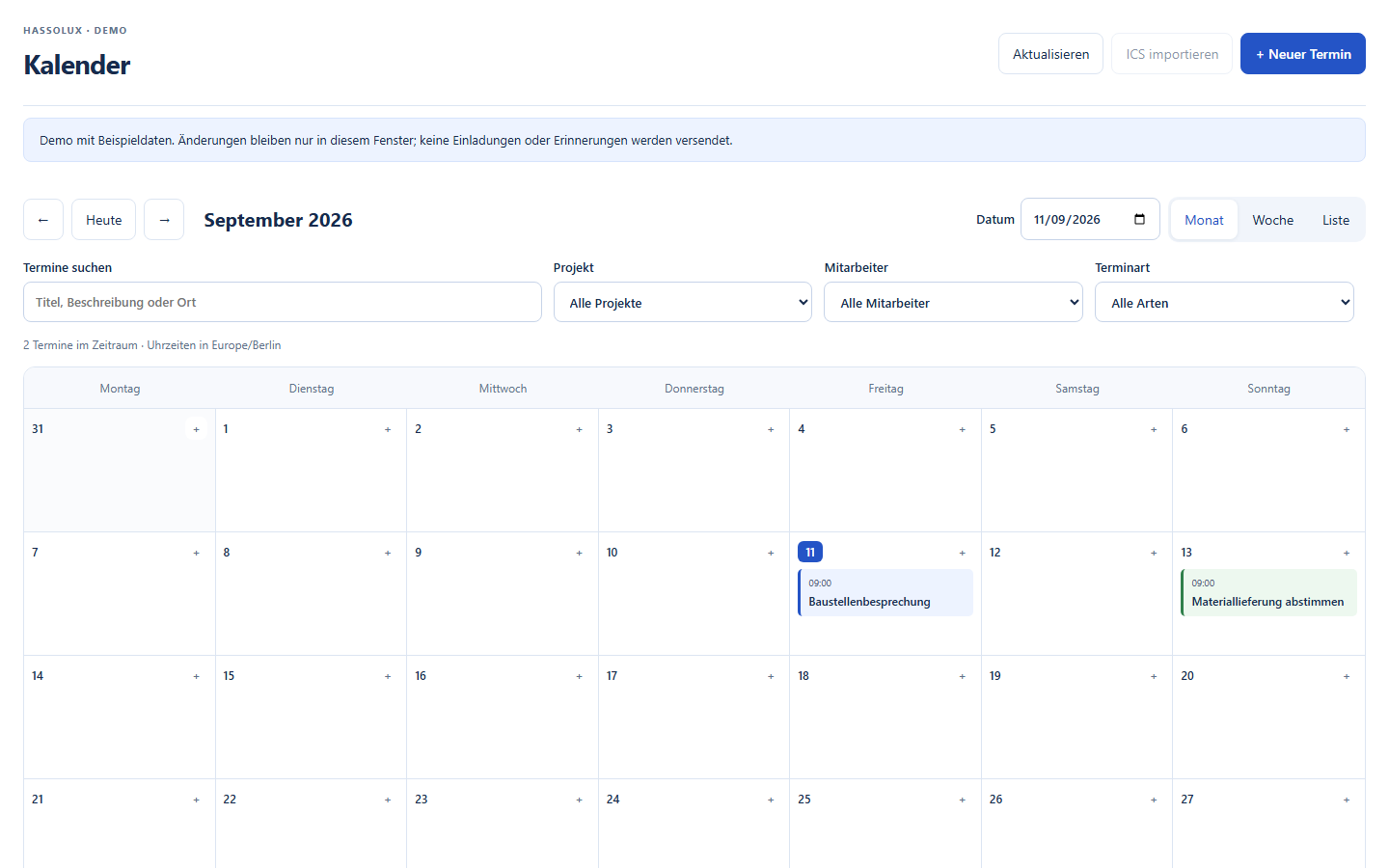Screen dimensions: 1389x868
Task: Open the Baustellenbesprechung appointment
Action: (x=885, y=592)
